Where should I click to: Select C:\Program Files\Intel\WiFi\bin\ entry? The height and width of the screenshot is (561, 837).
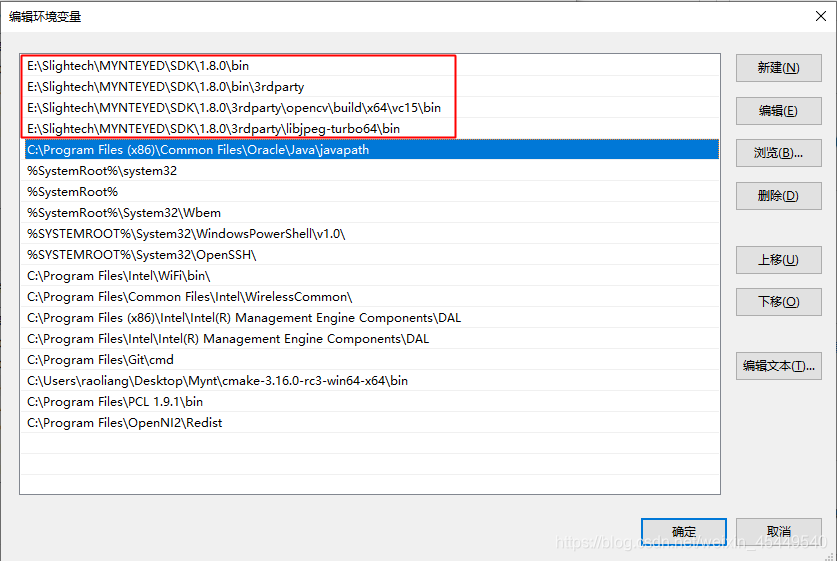[372, 275]
